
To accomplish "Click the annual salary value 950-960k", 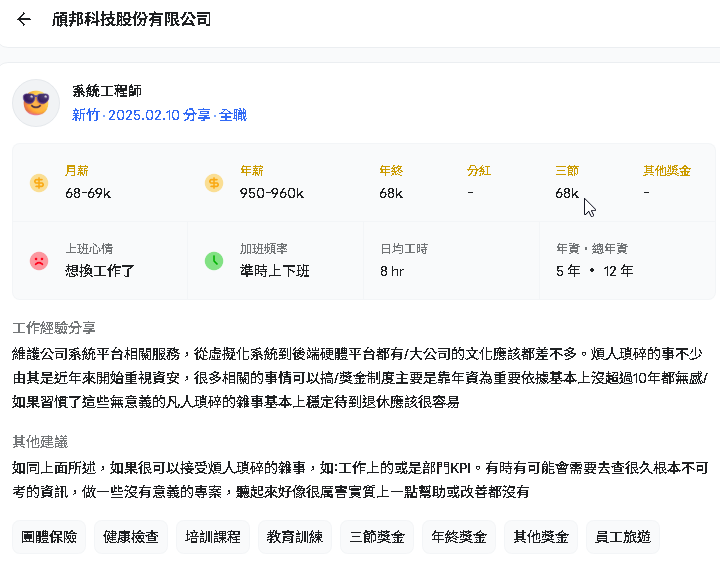I will pyautogui.click(x=272, y=193).
